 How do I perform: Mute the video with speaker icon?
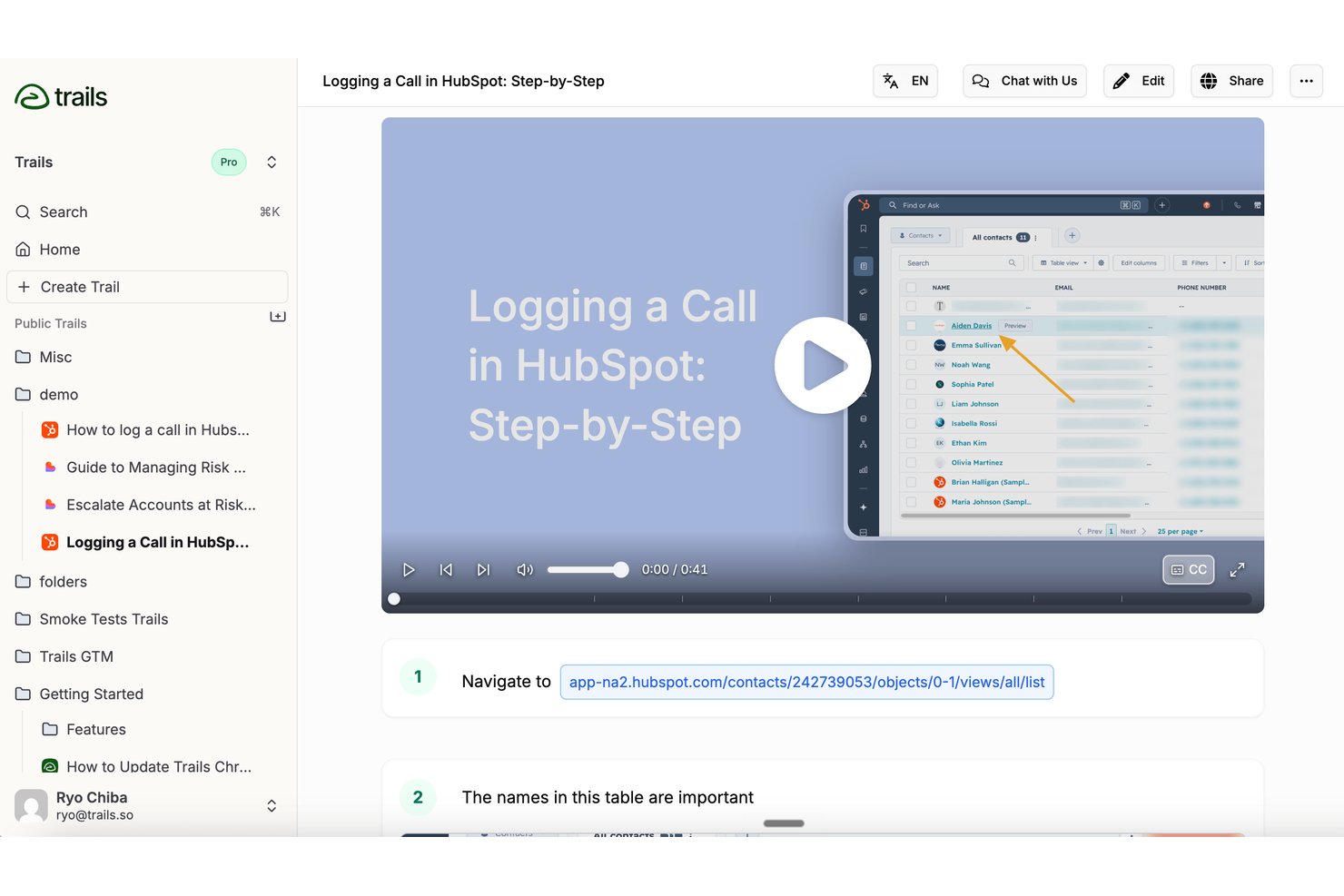525,570
